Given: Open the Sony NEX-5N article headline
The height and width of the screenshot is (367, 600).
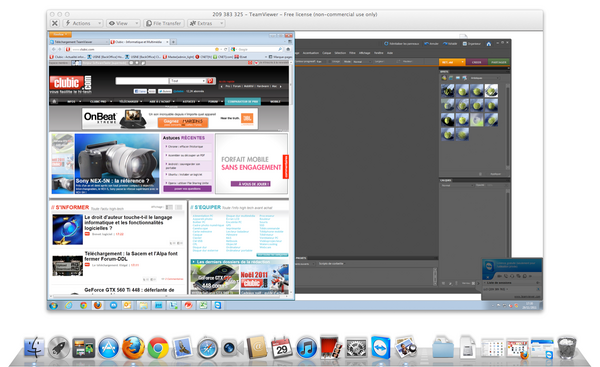Looking at the screenshot, I should (112, 181).
